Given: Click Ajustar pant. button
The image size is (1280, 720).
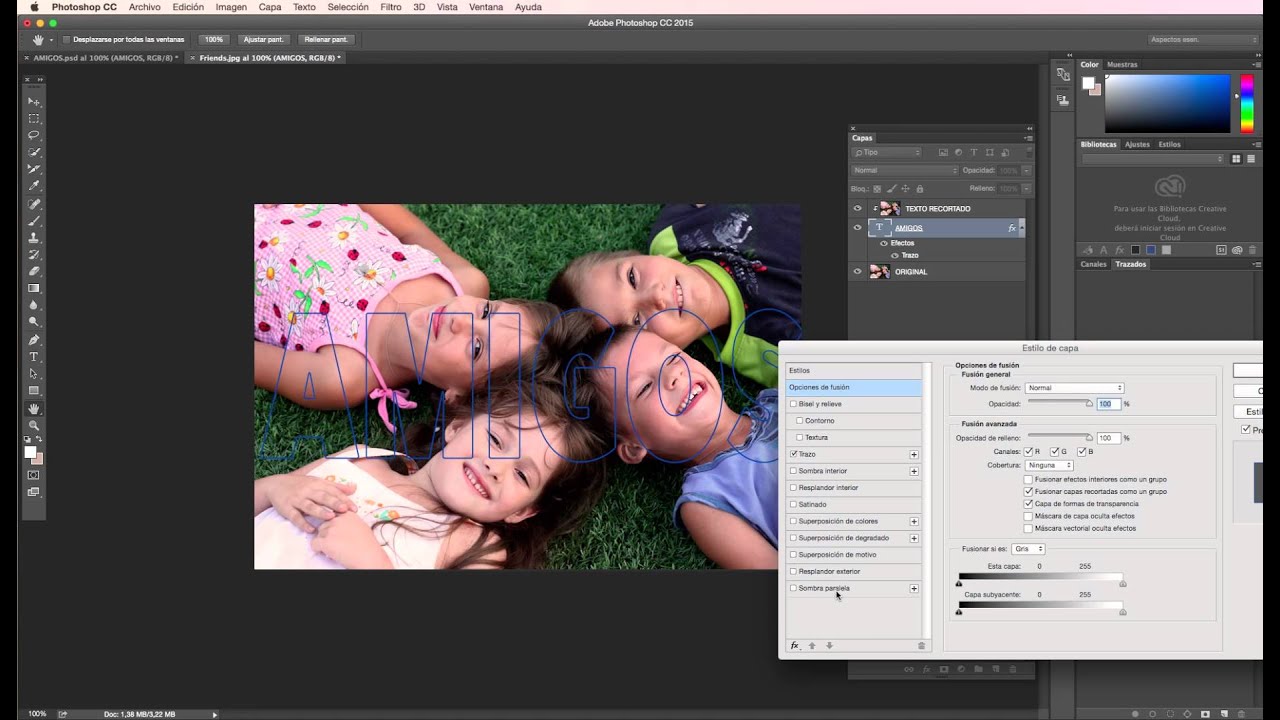Looking at the screenshot, I should pos(264,39).
